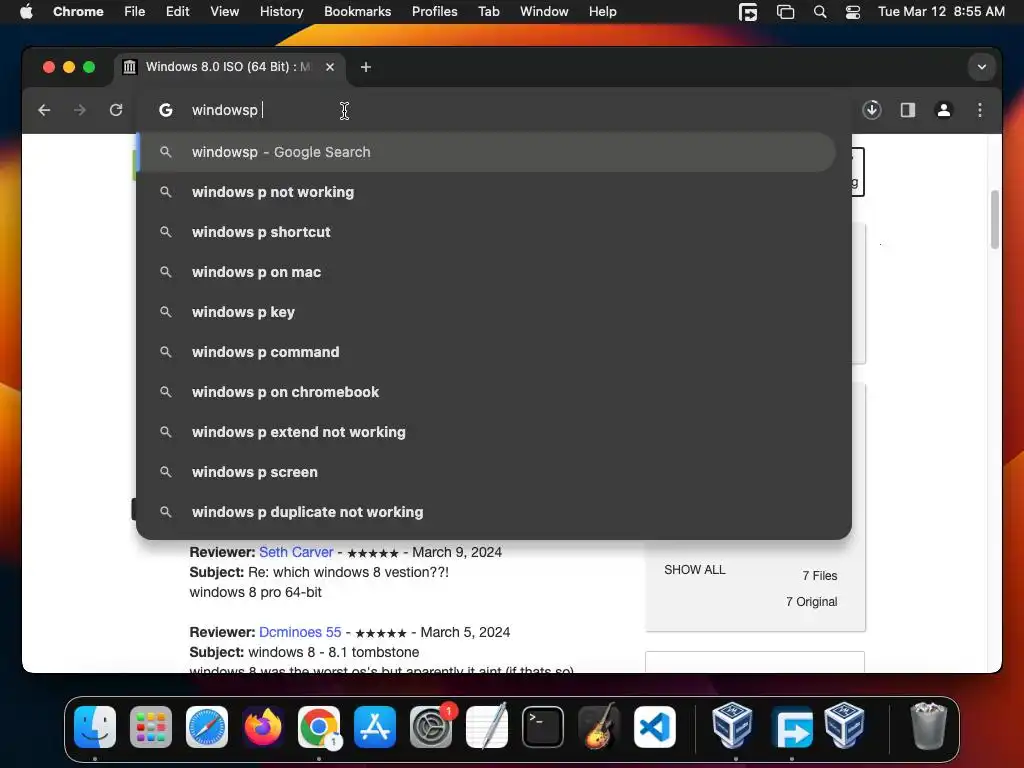Launch GarageBand from the Dock

click(599, 727)
